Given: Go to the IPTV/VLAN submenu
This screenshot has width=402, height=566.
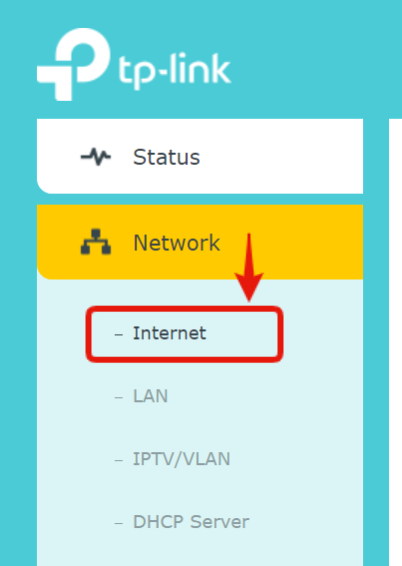Looking at the screenshot, I should 182,459.
